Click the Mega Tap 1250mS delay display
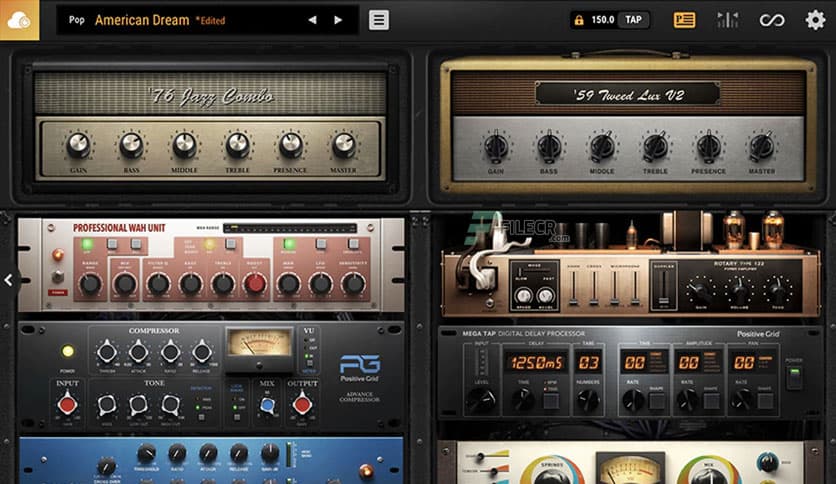This screenshot has height=484, width=836. pos(537,363)
